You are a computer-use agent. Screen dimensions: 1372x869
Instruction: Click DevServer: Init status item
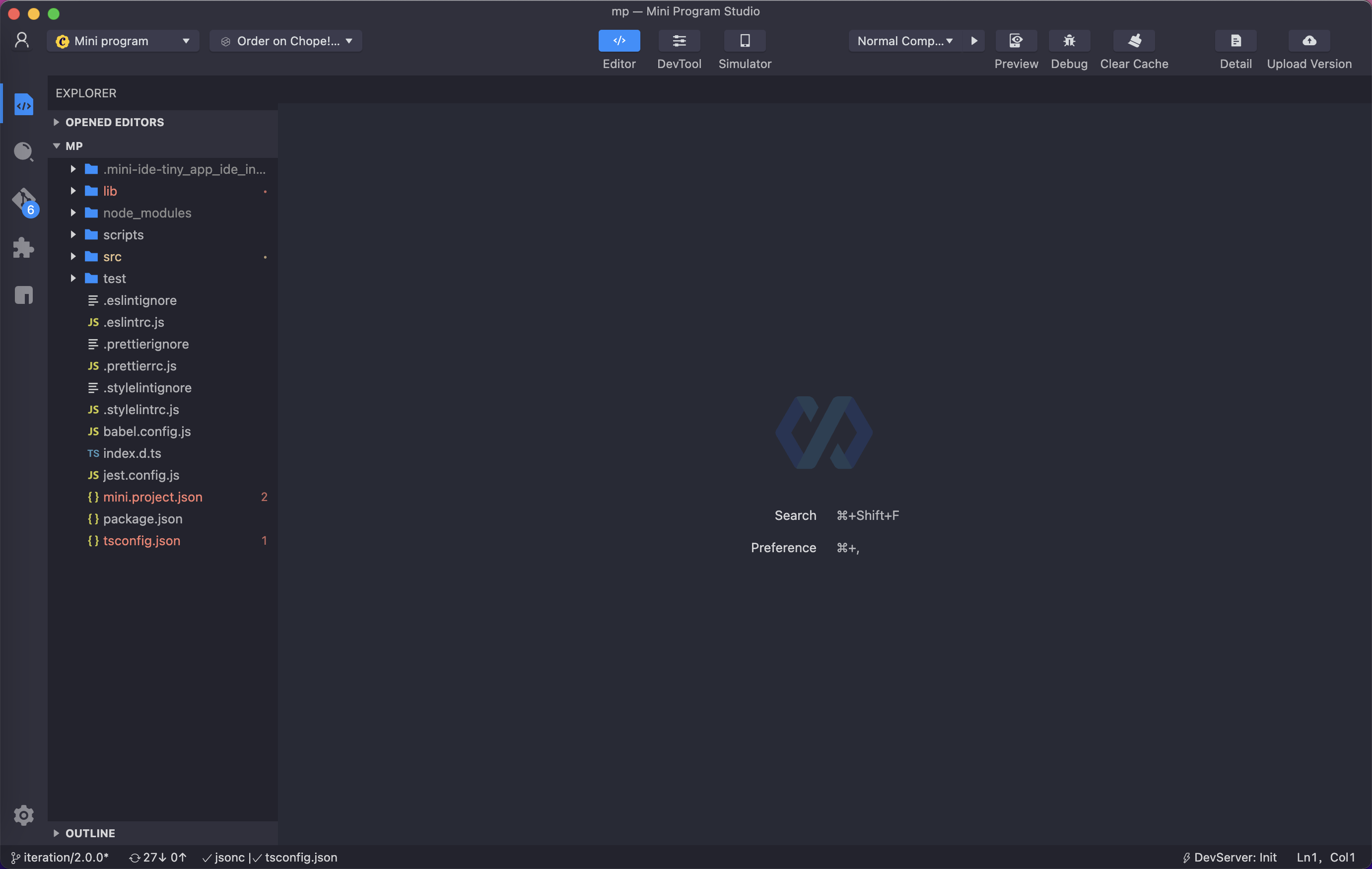[1229, 857]
